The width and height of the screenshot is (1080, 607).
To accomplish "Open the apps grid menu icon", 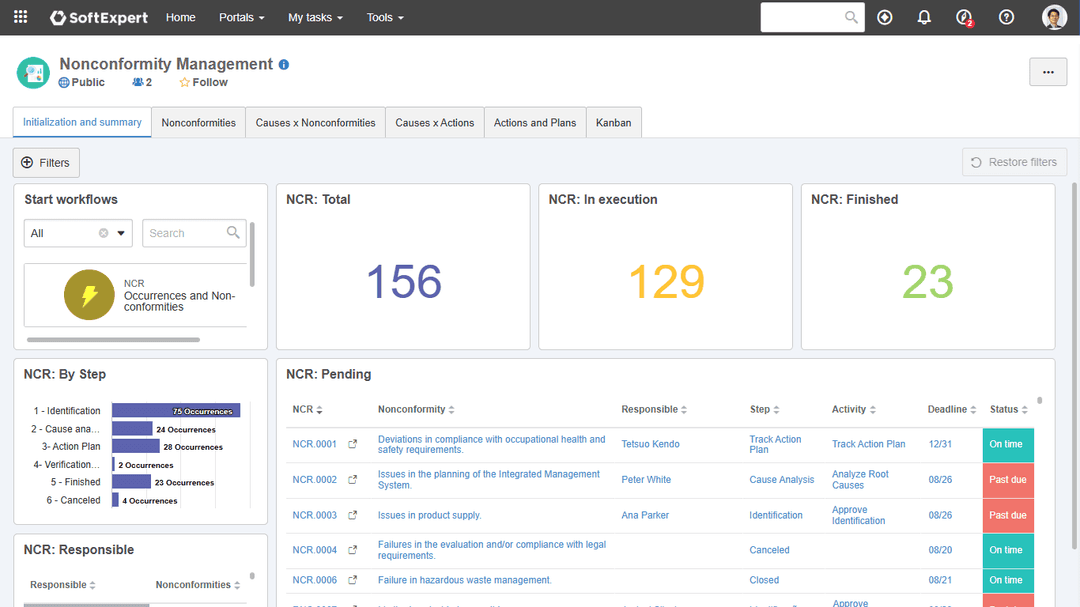I will pos(20,17).
